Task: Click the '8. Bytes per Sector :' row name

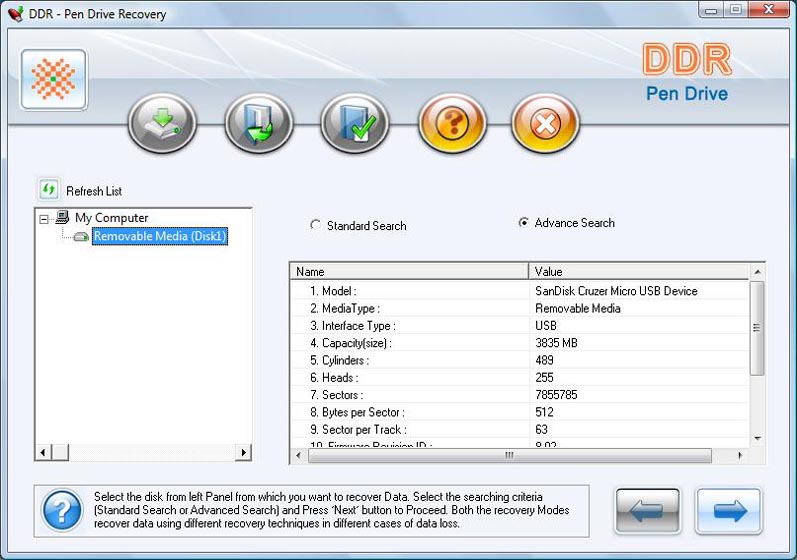Action: (x=357, y=412)
